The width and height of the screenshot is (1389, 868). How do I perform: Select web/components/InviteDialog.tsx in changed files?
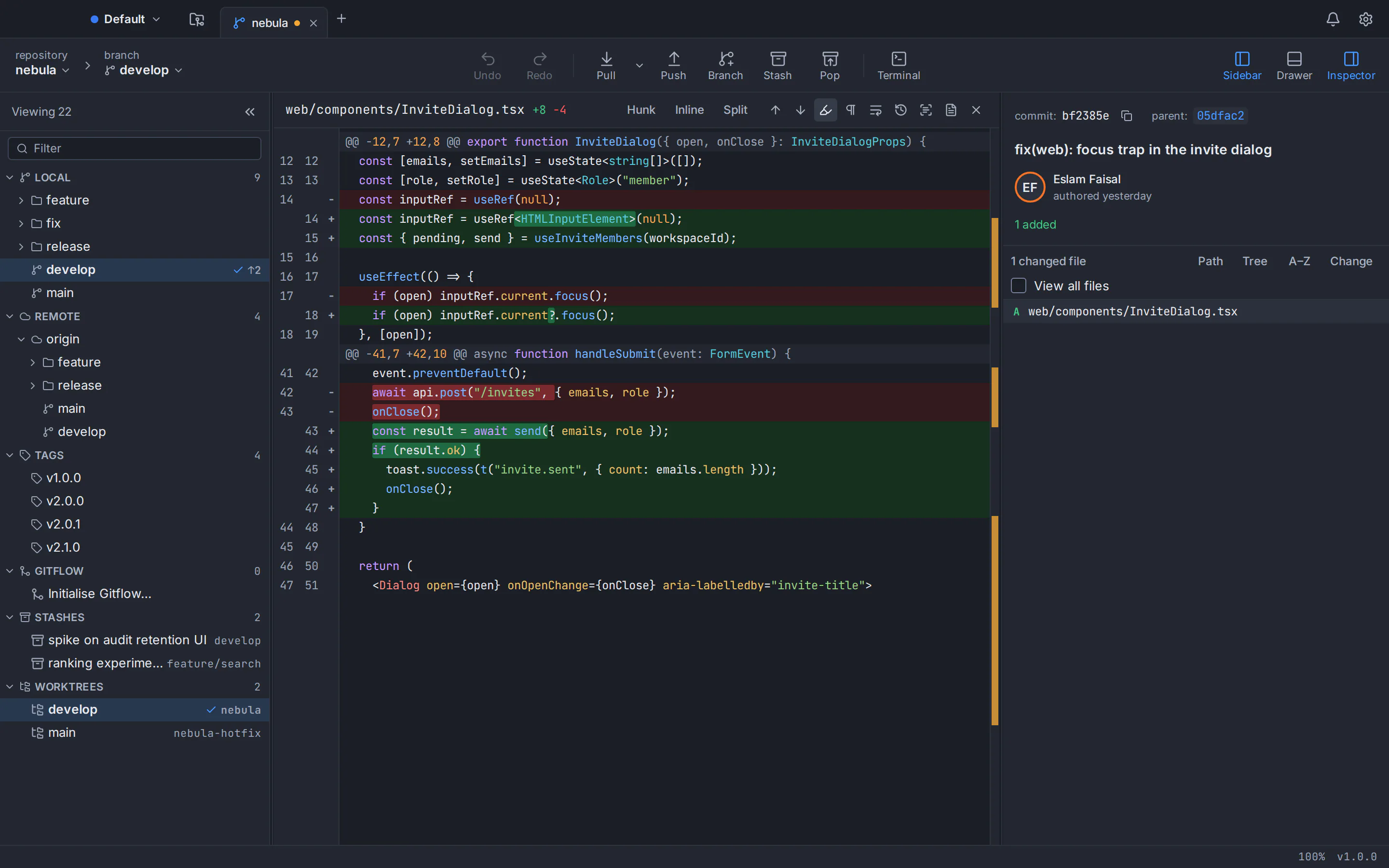1196,312
